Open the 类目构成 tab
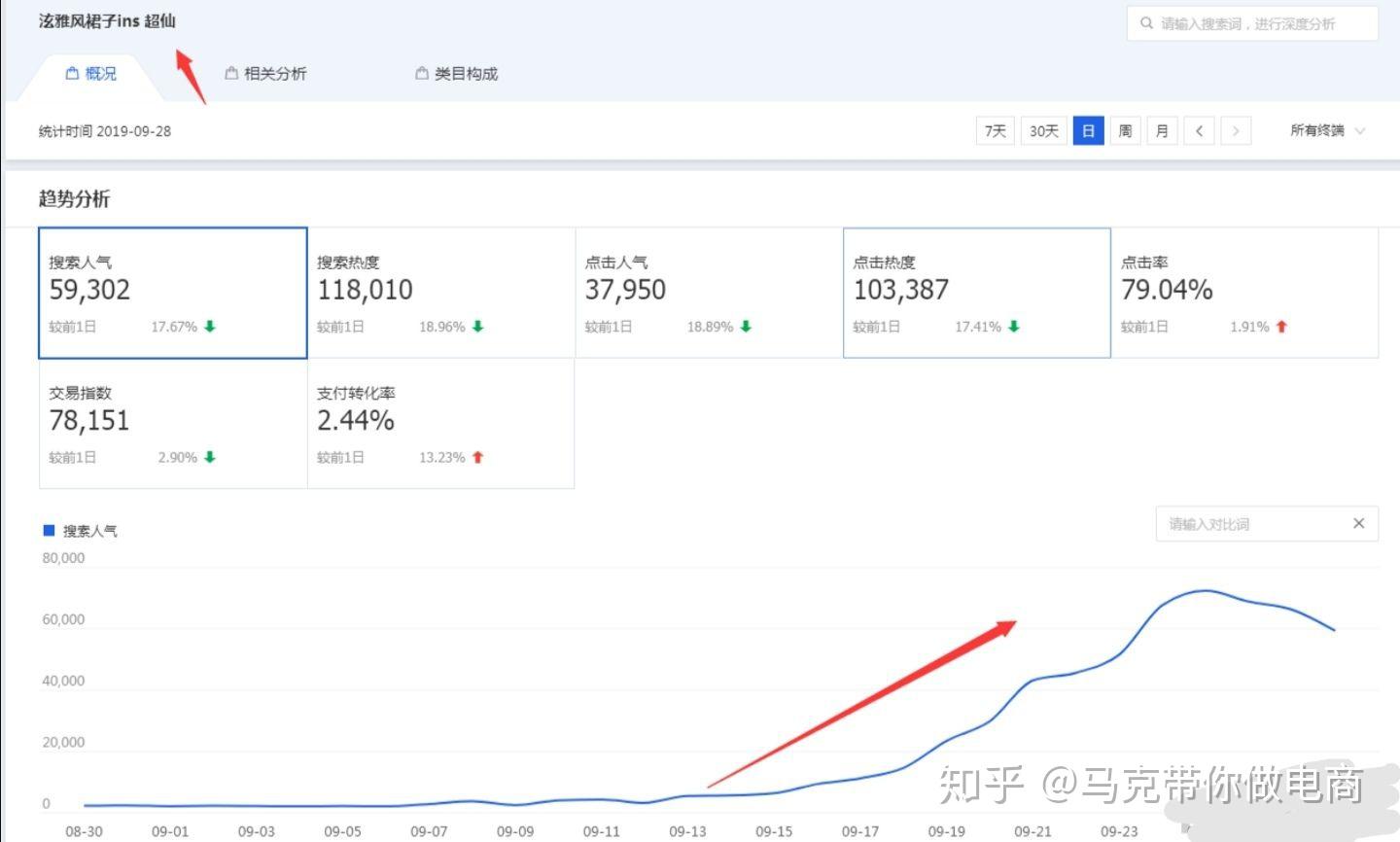 [x=456, y=74]
